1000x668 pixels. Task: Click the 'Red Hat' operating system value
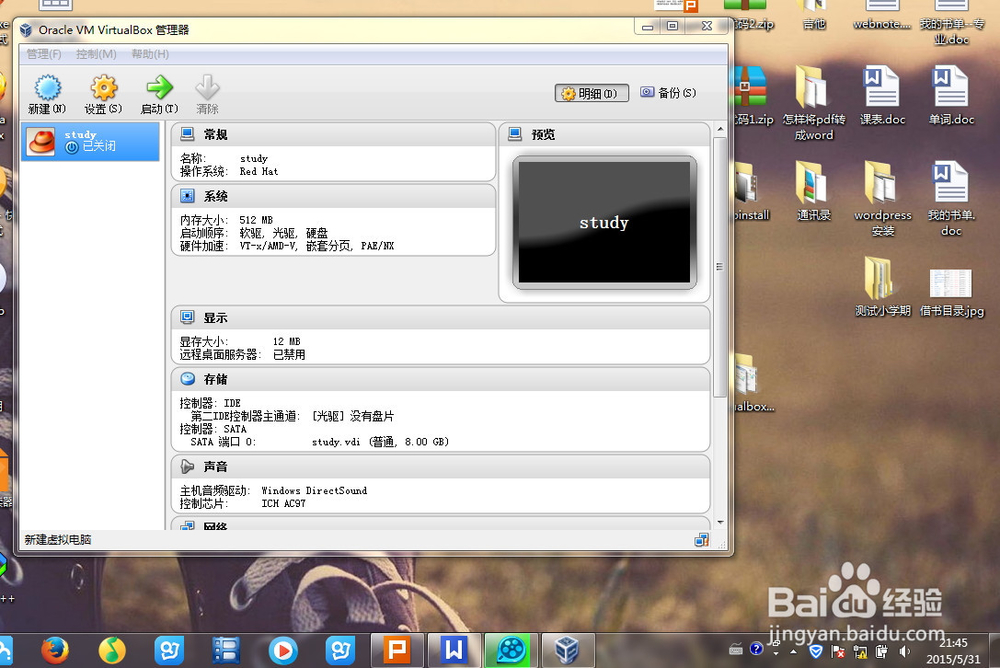tap(258, 172)
